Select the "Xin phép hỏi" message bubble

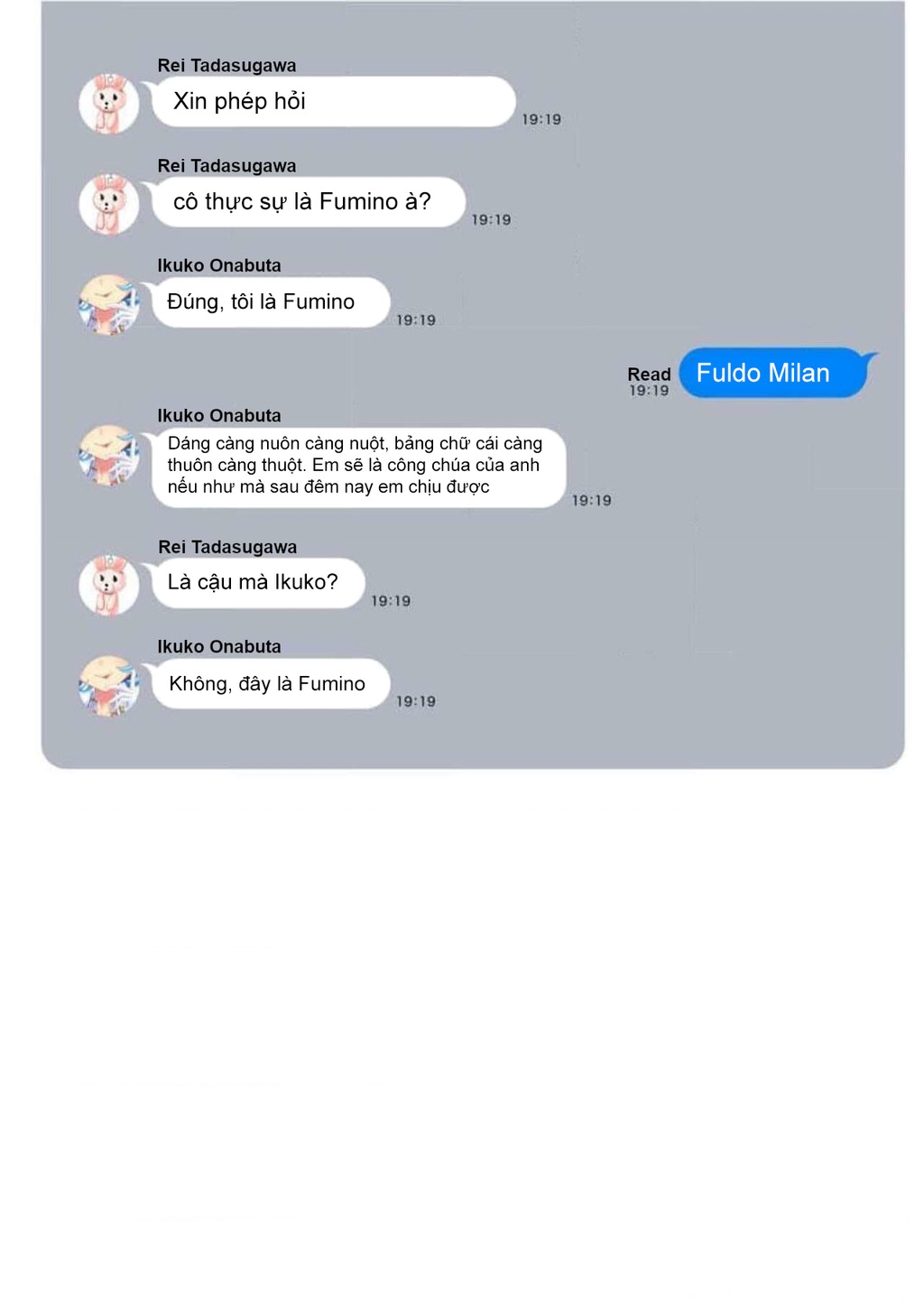[333, 101]
